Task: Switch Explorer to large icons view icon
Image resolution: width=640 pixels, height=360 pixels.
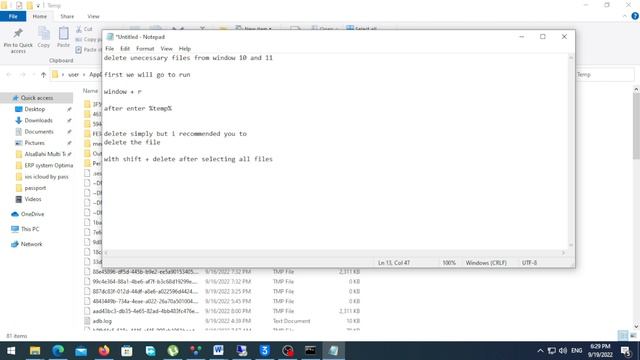Action: 633,336
